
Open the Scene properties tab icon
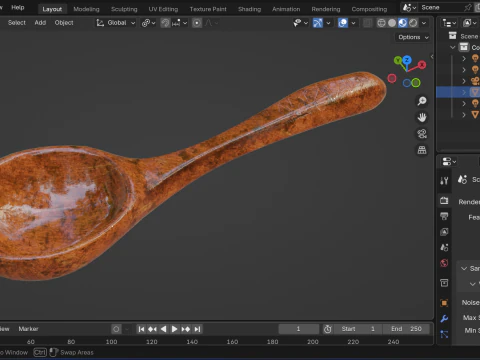444,247
